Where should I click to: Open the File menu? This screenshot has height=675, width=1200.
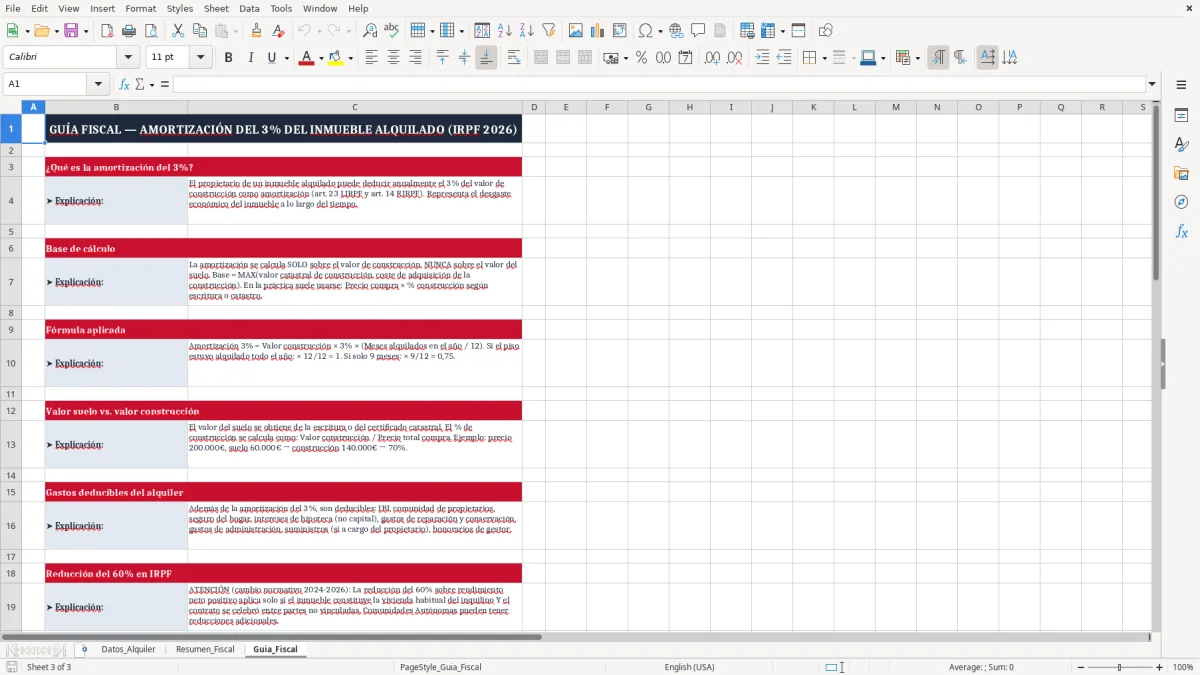(x=13, y=8)
